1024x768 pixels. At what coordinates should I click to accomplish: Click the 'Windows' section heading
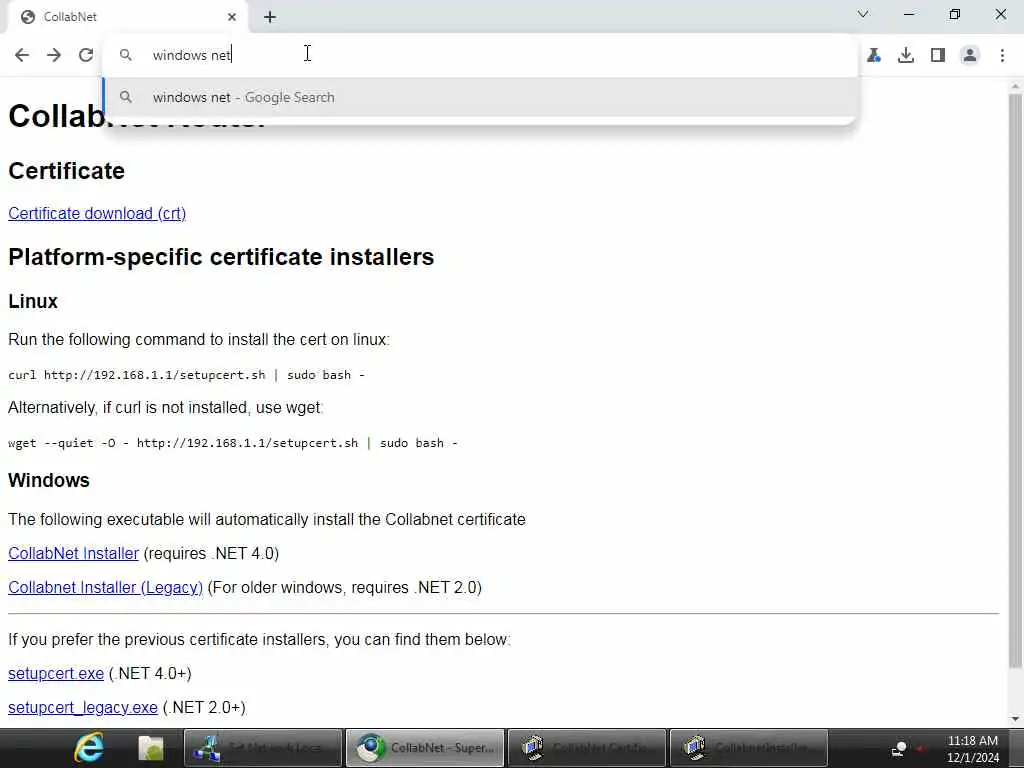coord(48,480)
